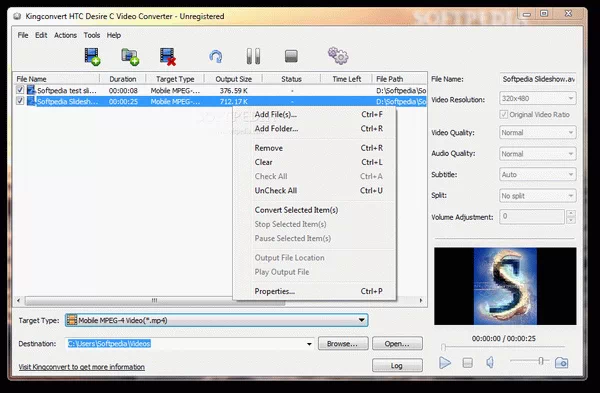This screenshot has height=393, width=600.
Task: Stop the preview video playback
Action: (468, 362)
